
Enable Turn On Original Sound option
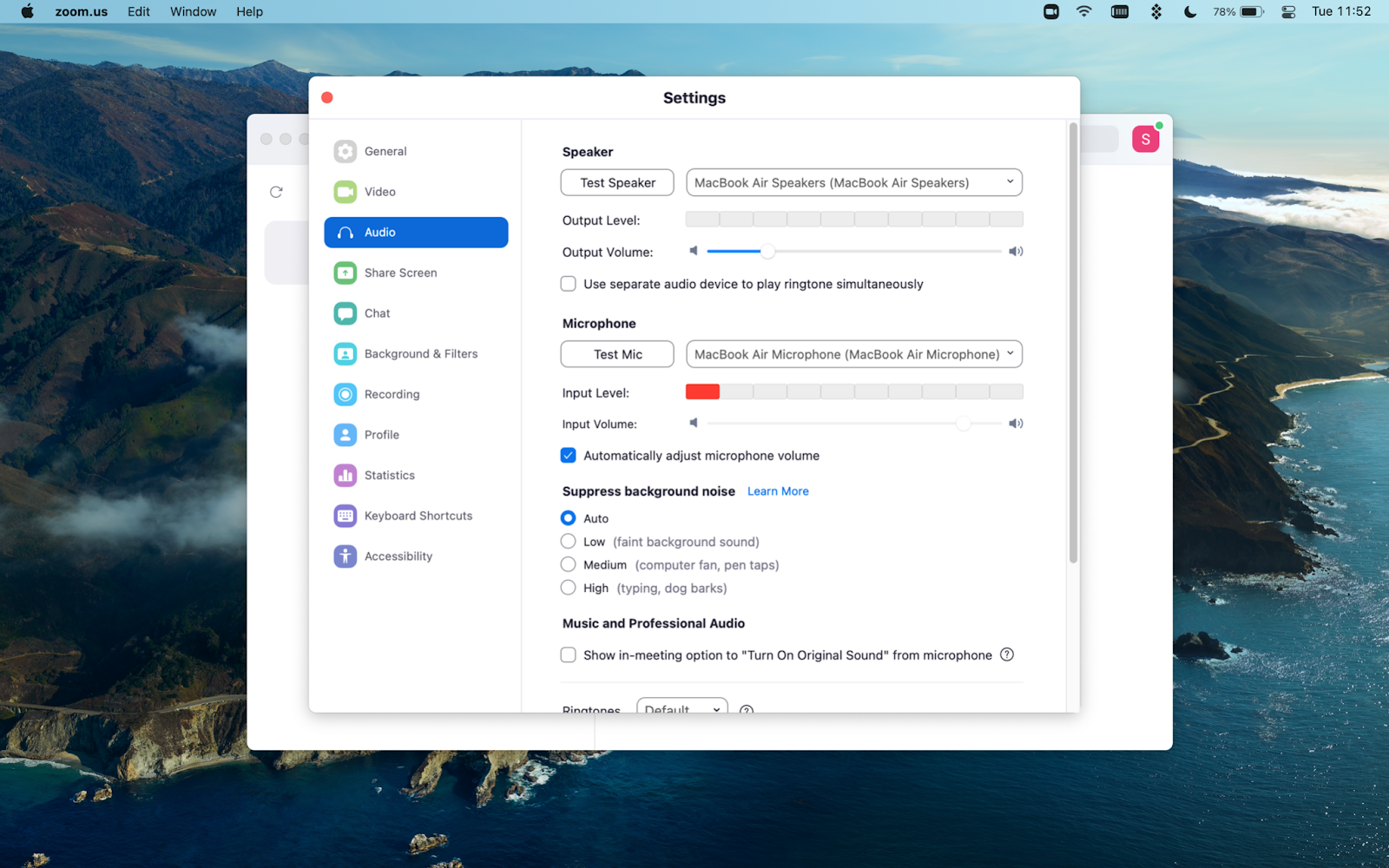click(568, 655)
